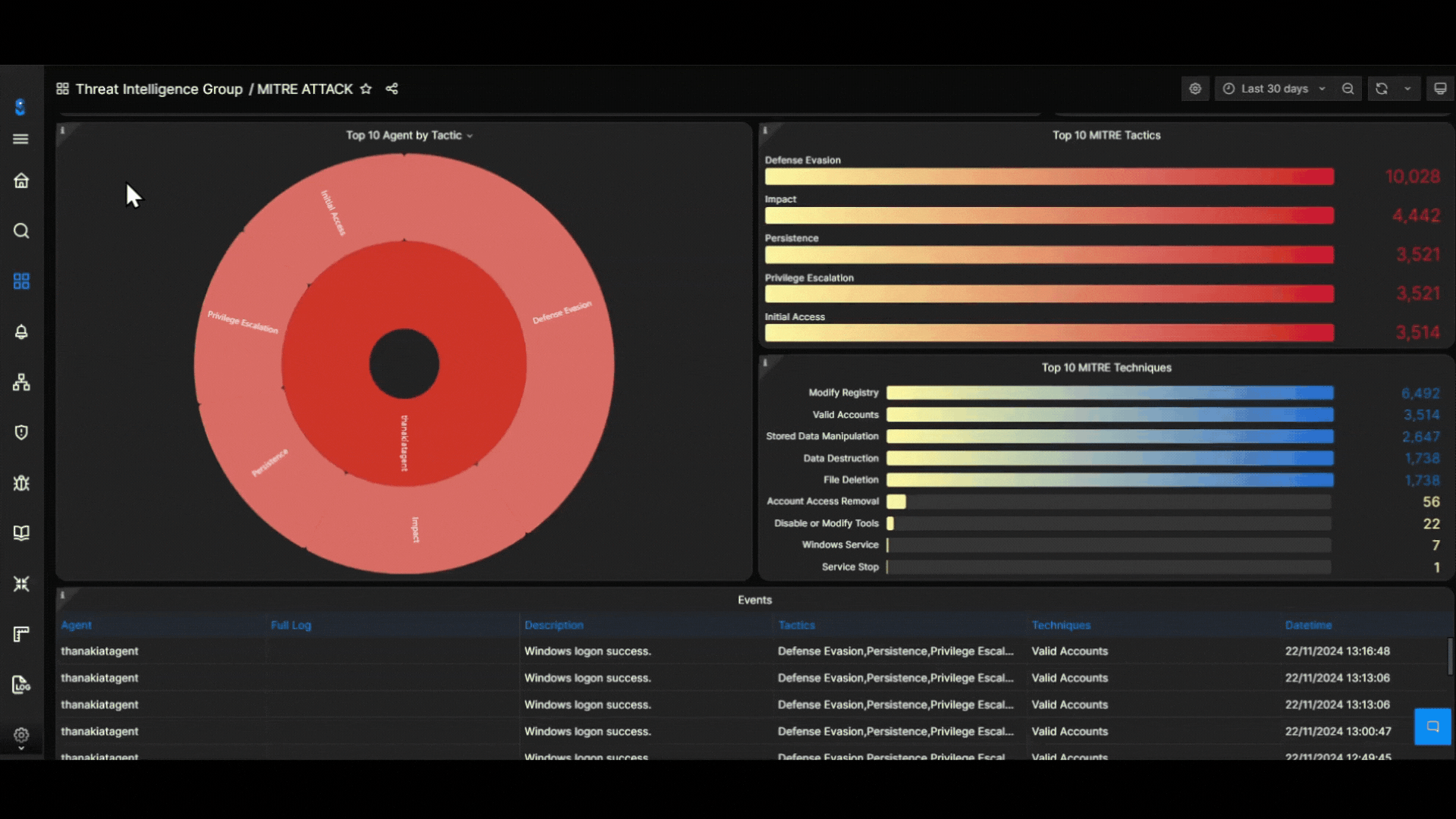Star the MITRE ATTACK dashboard as favorite
The image size is (1456, 819).
click(x=366, y=89)
